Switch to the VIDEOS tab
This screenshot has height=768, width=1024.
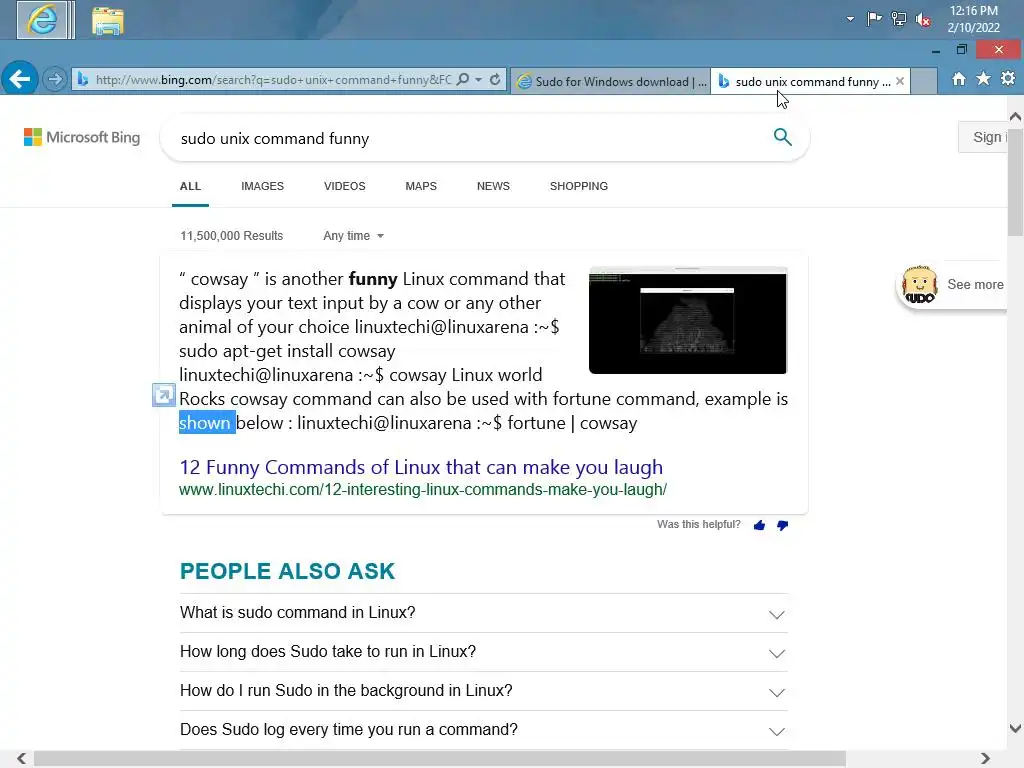tap(344, 186)
